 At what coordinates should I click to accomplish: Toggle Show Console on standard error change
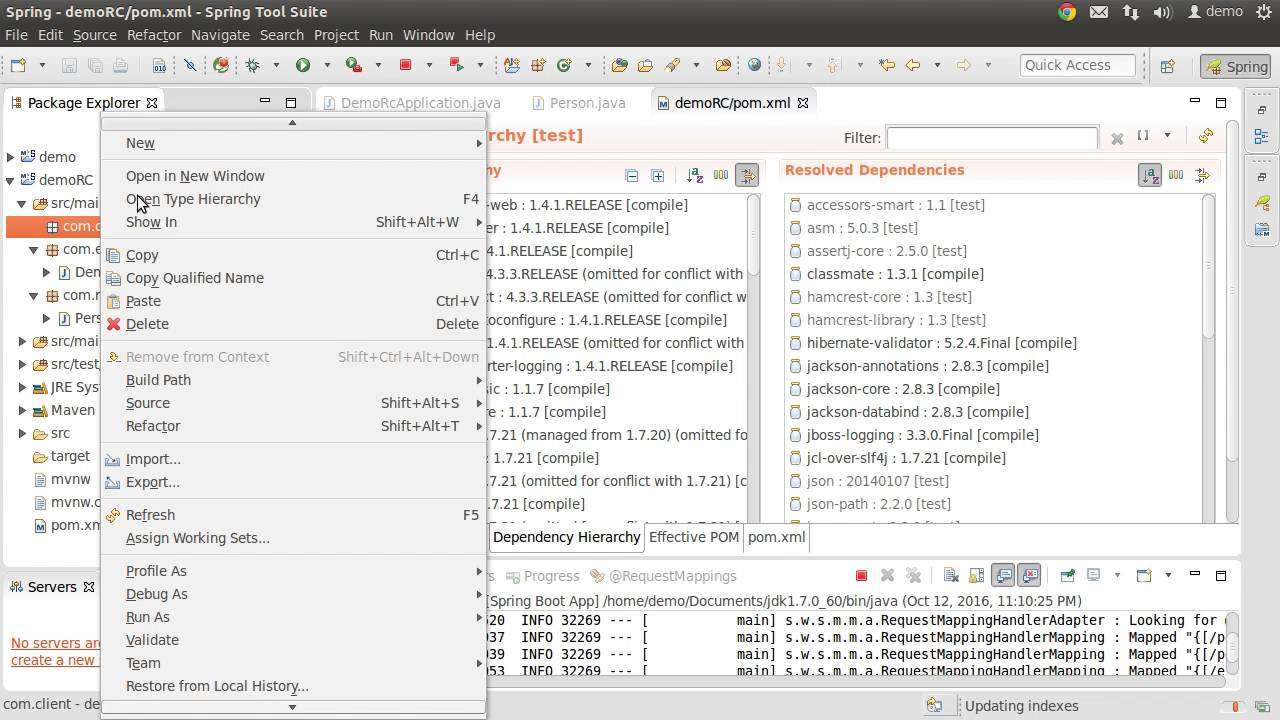coord(1029,575)
